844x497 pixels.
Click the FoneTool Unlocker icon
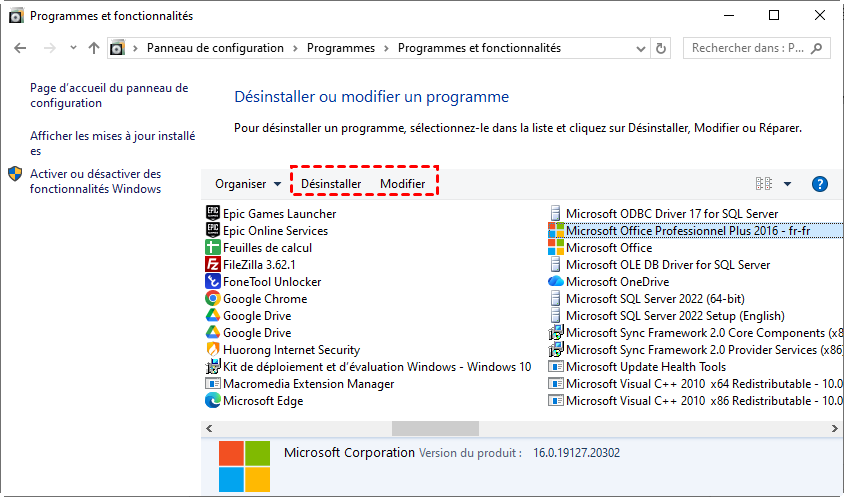click(212, 282)
